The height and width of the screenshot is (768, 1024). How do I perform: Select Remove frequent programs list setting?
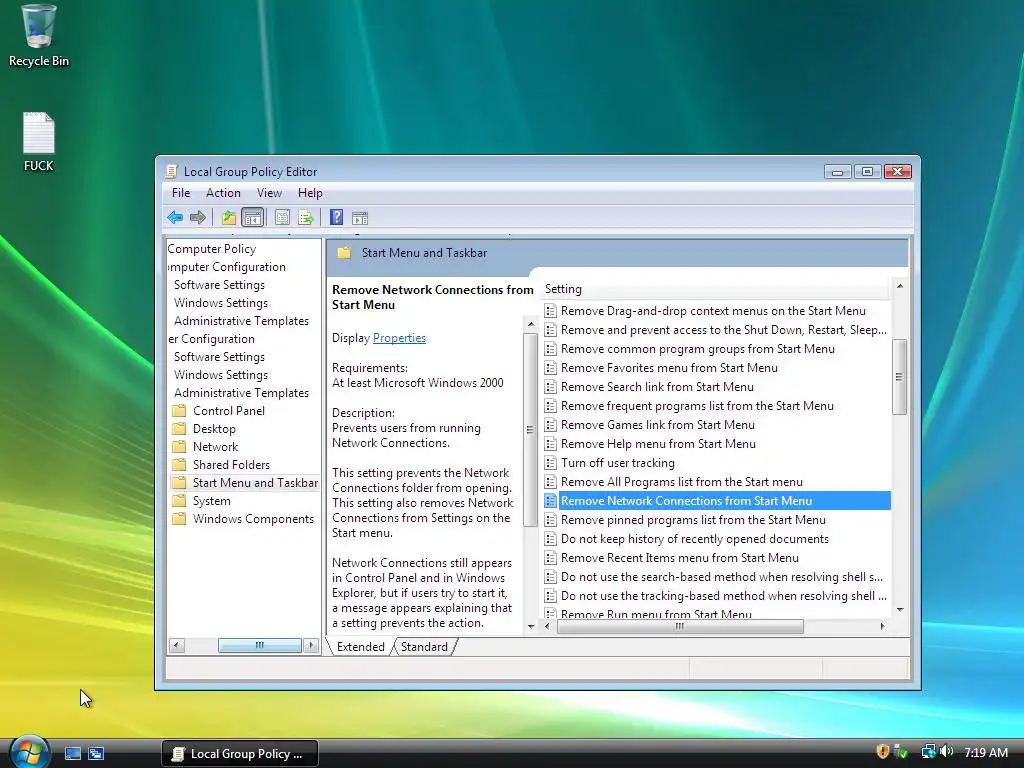click(x=697, y=406)
